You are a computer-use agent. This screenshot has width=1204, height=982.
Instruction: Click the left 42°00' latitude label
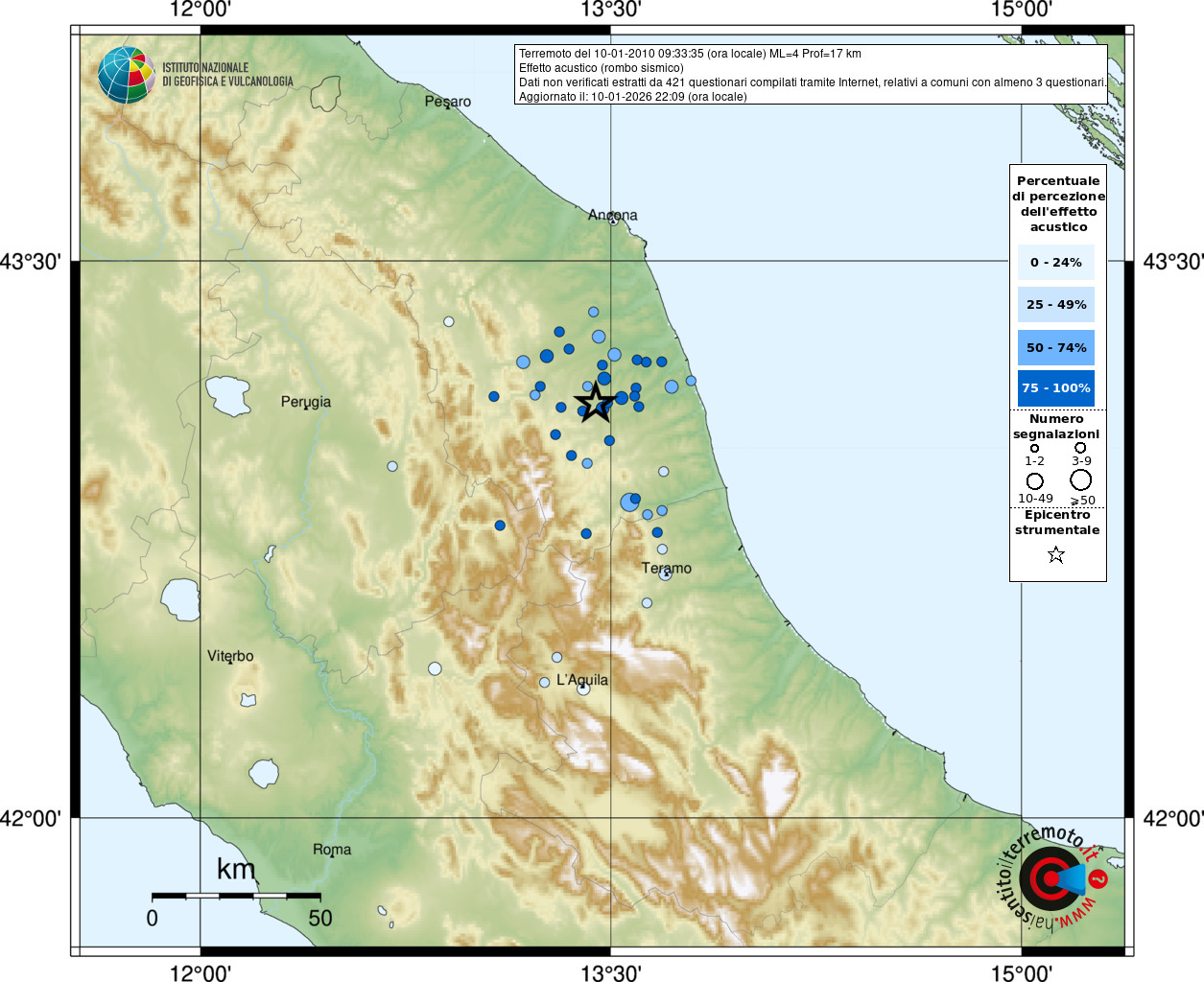pyautogui.click(x=31, y=818)
